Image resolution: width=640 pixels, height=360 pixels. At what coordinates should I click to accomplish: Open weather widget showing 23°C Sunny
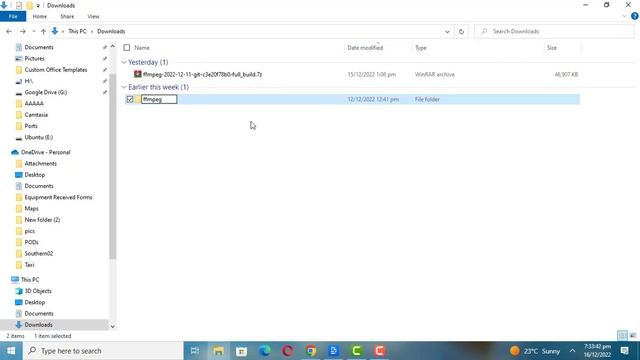pyautogui.click(x=535, y=351)
